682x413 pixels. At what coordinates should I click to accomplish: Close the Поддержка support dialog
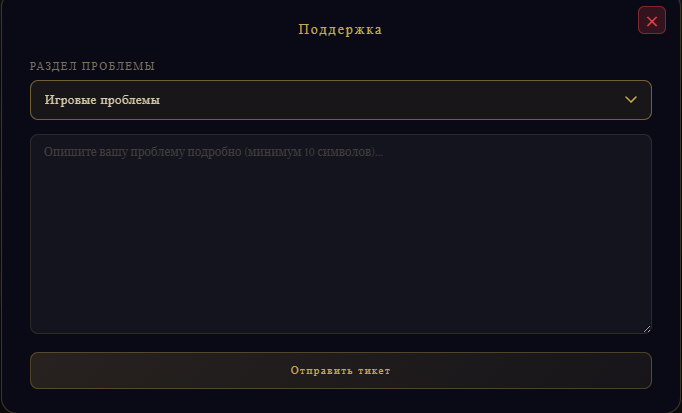652,20
